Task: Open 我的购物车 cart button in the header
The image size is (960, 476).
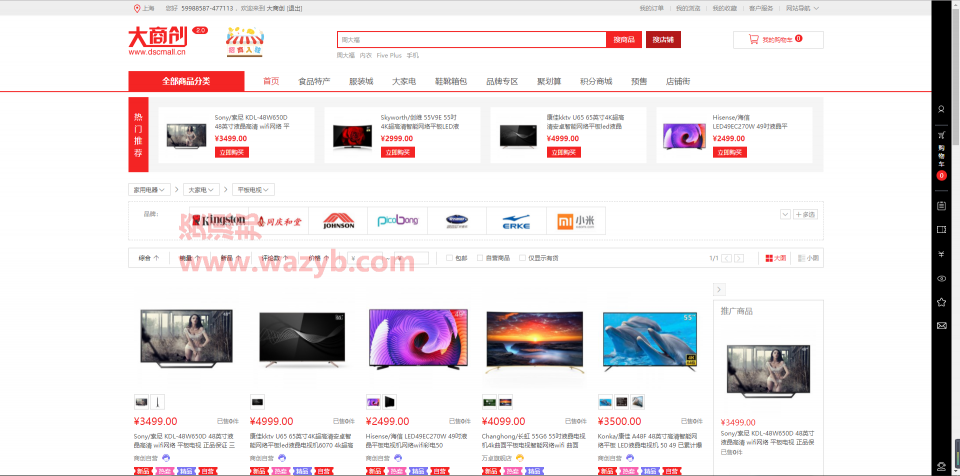Action: tap(778, 39)
